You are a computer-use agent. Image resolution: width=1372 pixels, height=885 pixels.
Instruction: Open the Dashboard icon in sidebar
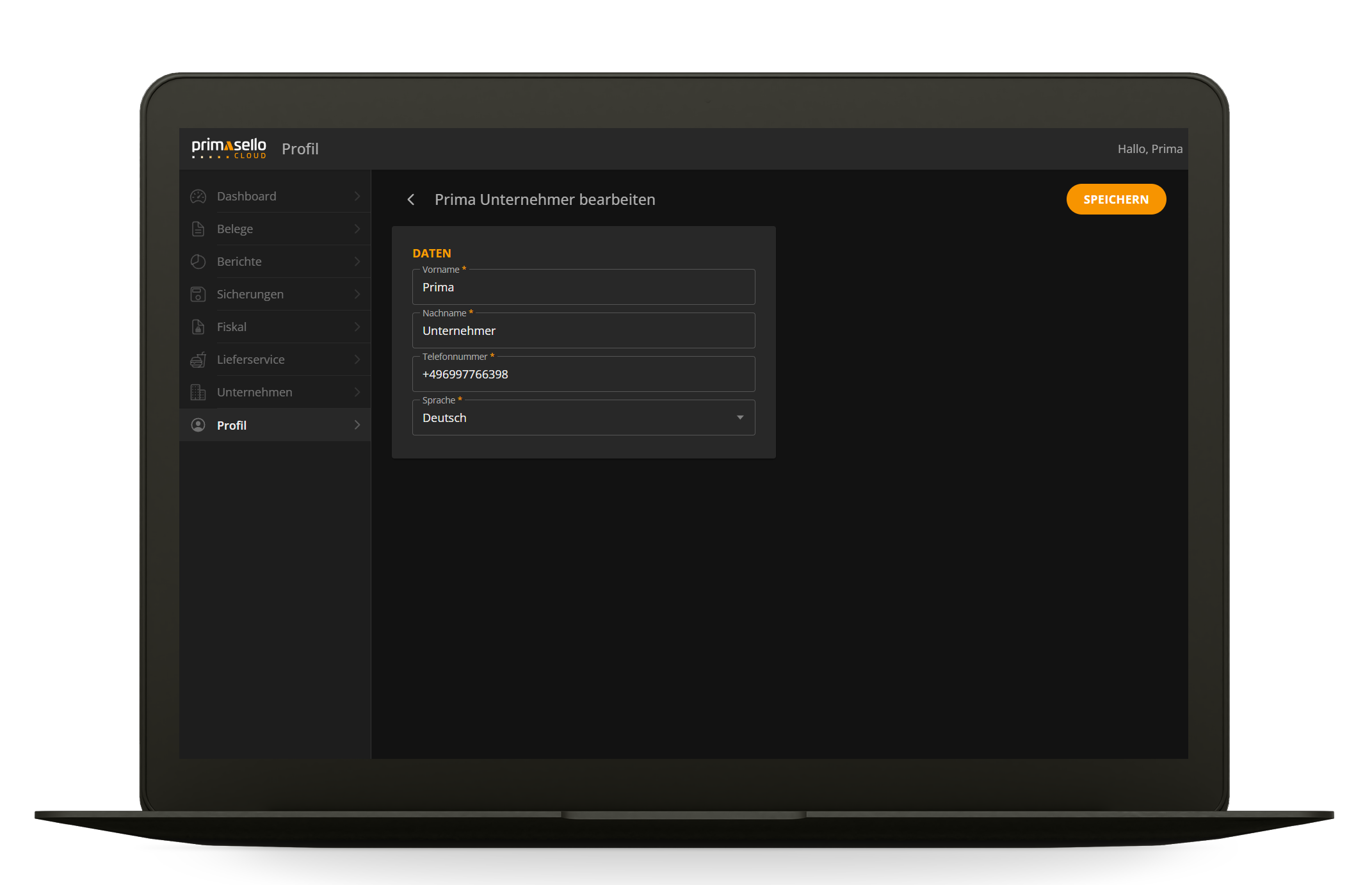click(198, 196)
